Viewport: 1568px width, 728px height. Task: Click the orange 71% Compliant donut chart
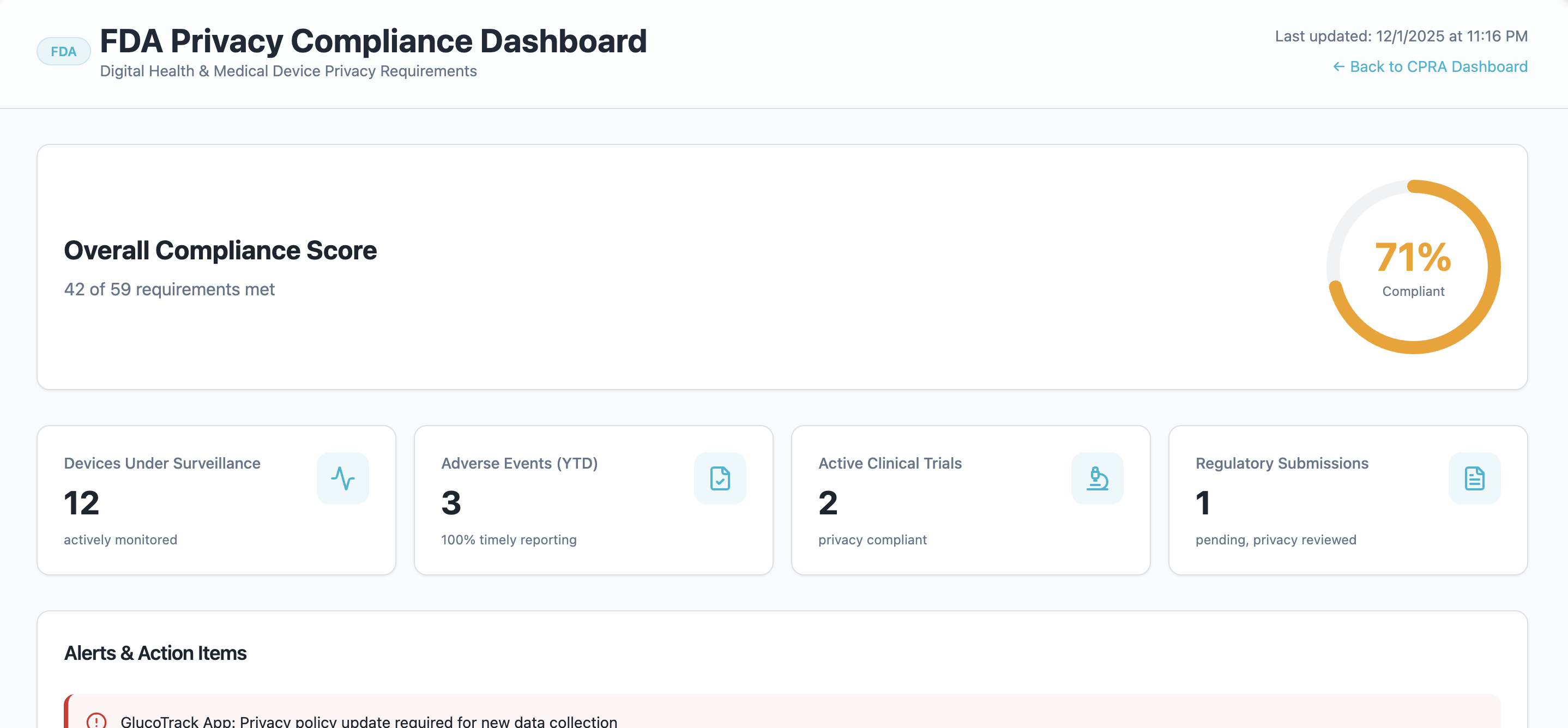point(1412,268)
